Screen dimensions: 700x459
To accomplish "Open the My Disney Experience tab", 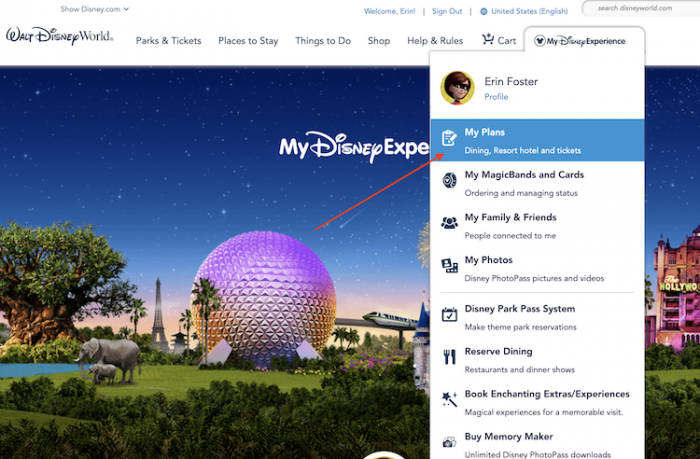I will coord(584,41).
